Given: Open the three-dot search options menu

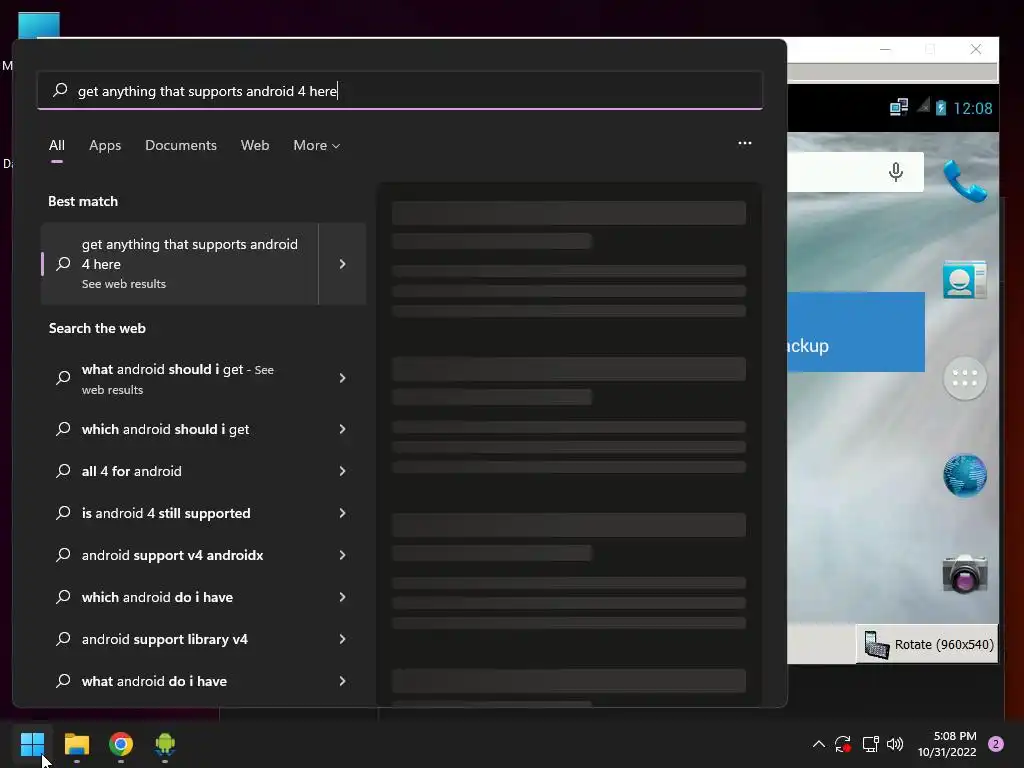Looking at the screenshot, I should tap(744, 143).
